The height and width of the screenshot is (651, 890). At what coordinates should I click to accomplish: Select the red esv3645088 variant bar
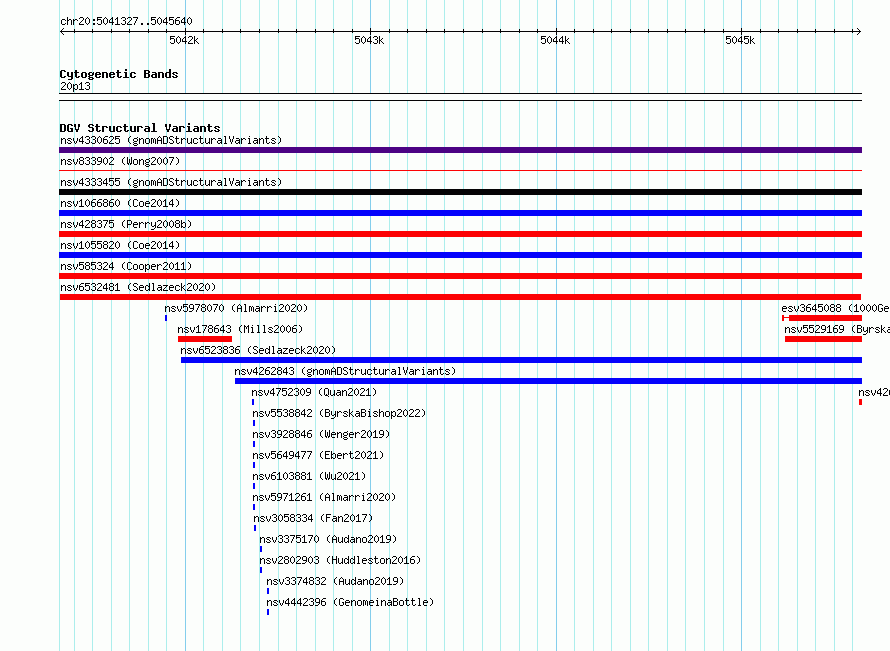click(x=822, y=318)
